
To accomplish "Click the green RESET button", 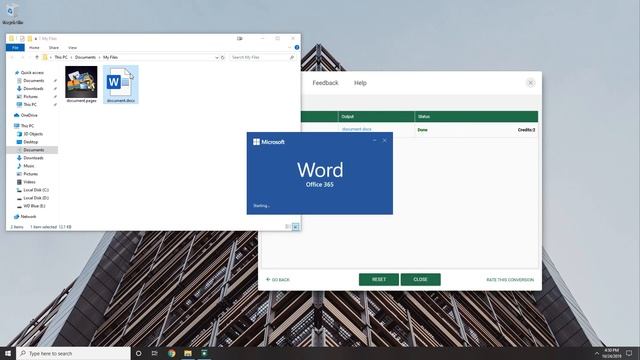I will coord(379,280).
